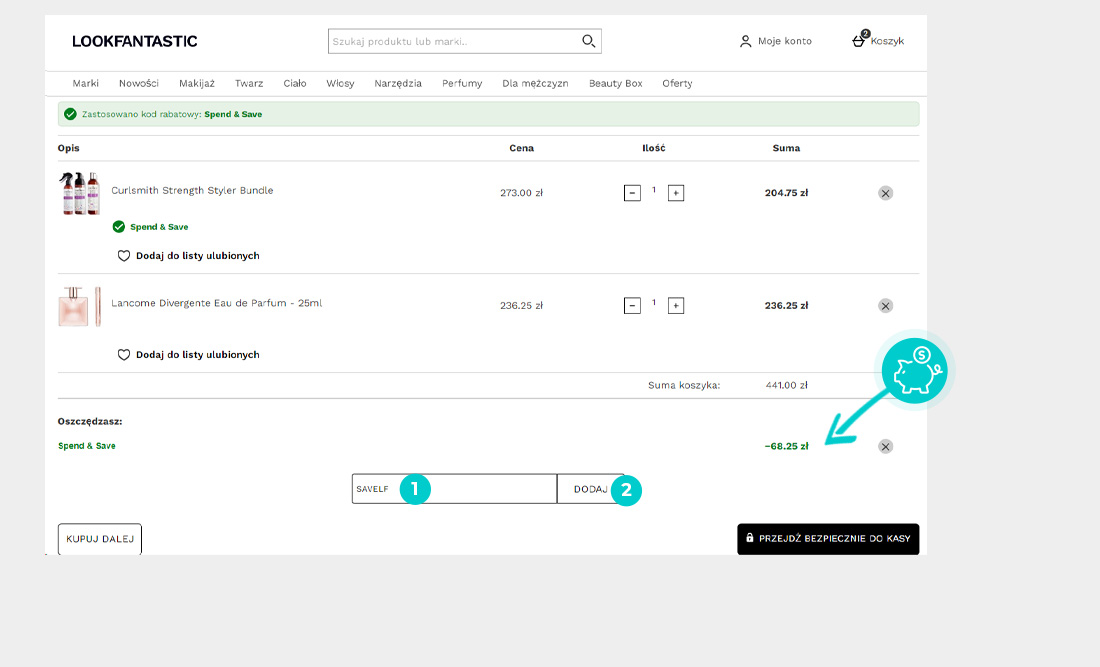Open the Oferty menu
The height and width of the screenshot is (667, 1100).
click(x=677, y=83)
